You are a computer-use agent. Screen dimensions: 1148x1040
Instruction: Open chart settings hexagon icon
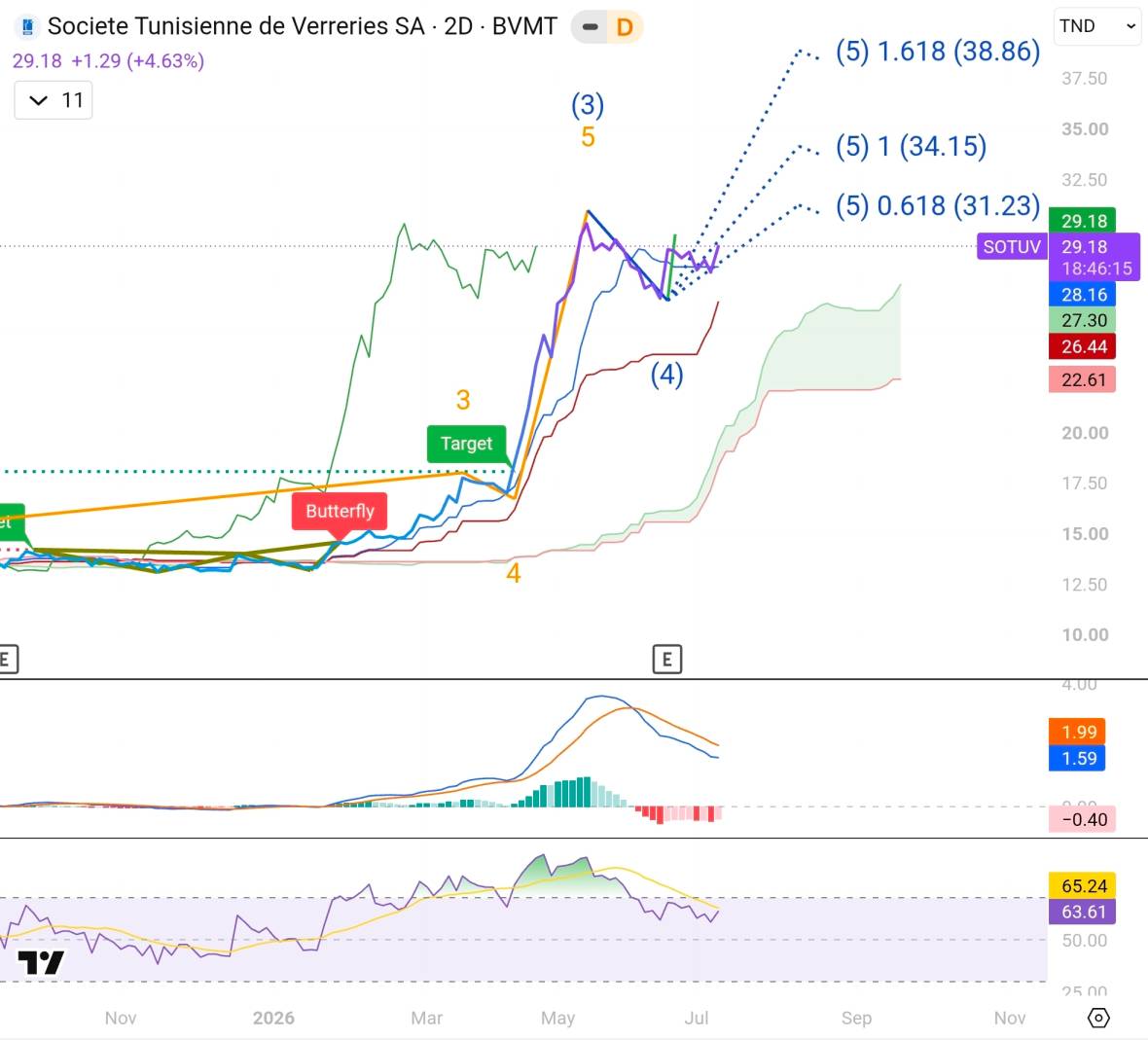click(1098, 1018)
